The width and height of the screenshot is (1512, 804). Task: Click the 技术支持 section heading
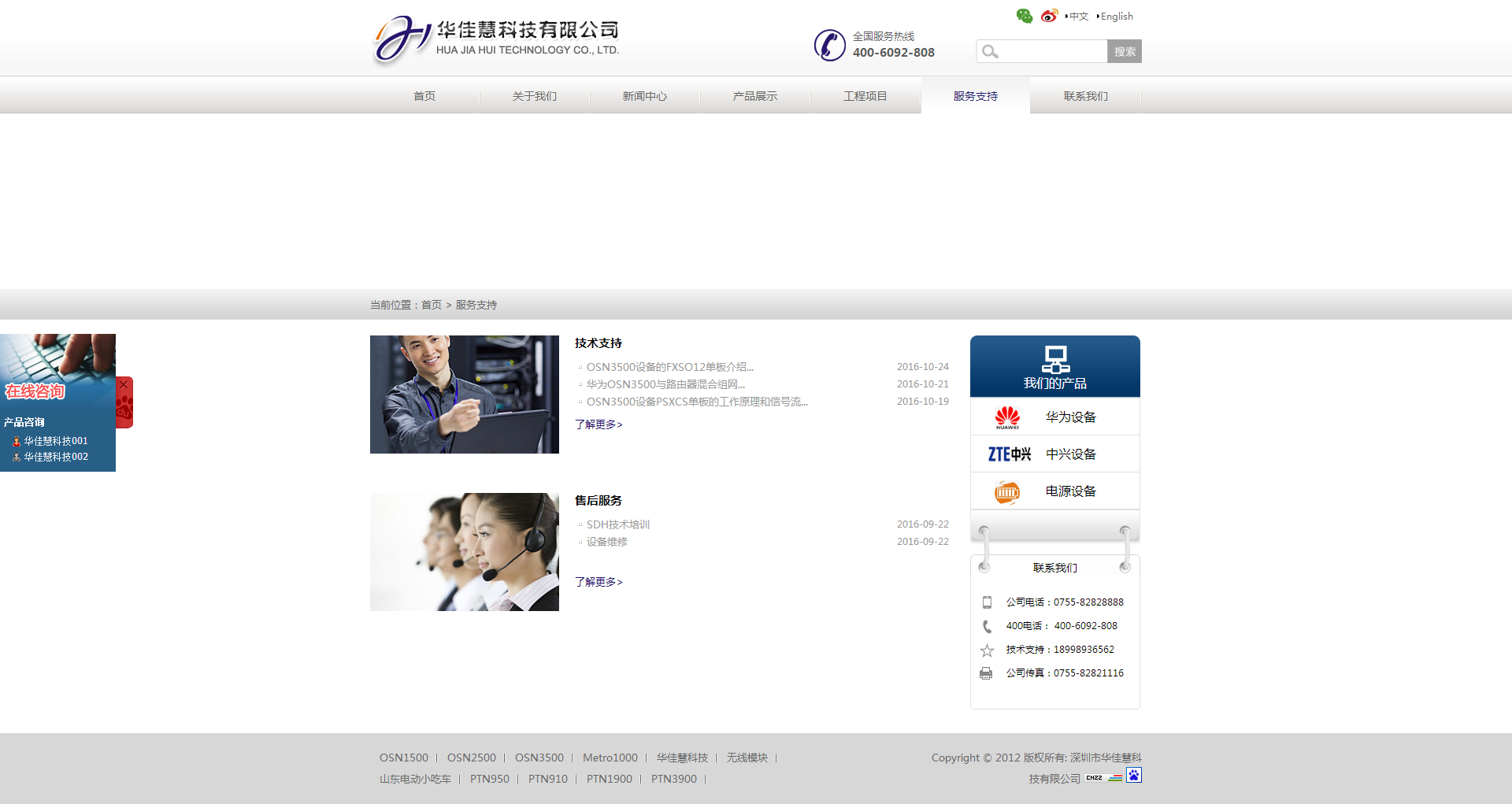coord(598,343)
